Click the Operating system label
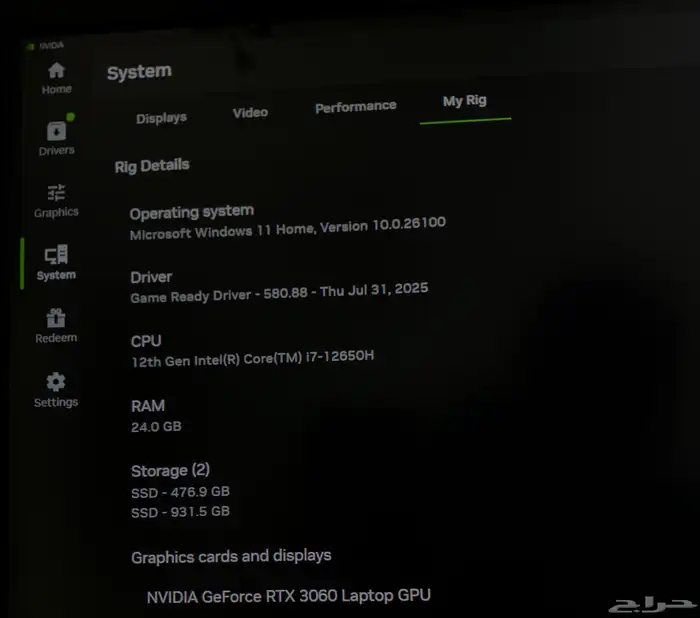The height and width of the screenshot is (618, 700). tap(192, 212)
